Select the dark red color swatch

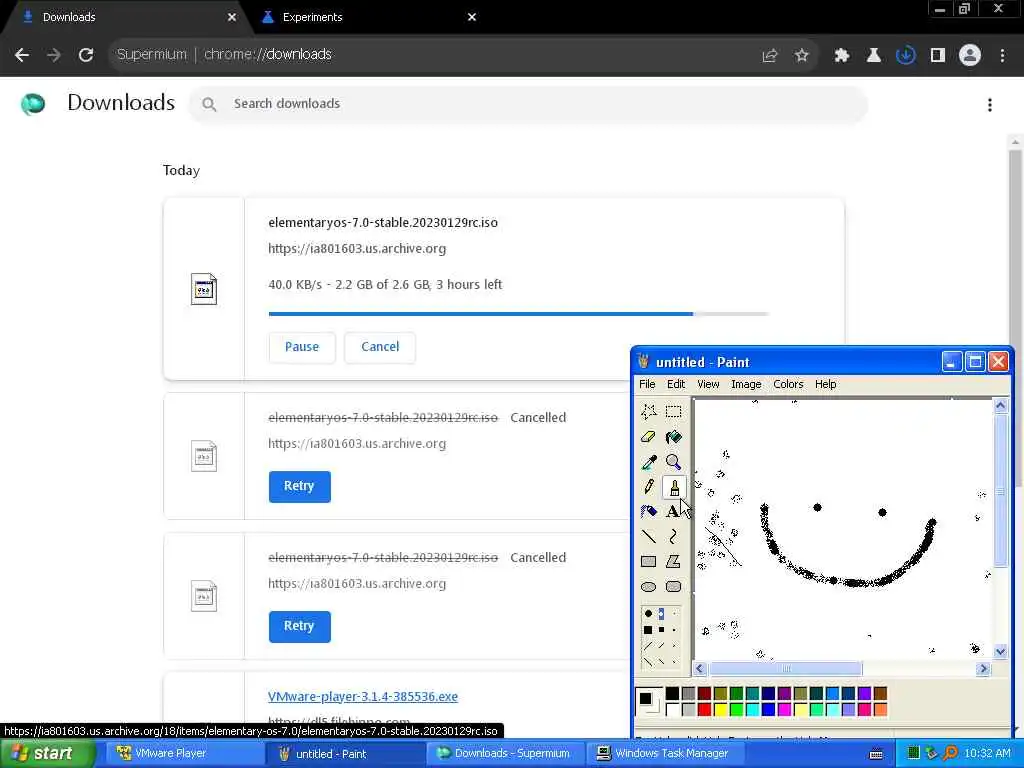pyautogui.click(x=704, y=694)
